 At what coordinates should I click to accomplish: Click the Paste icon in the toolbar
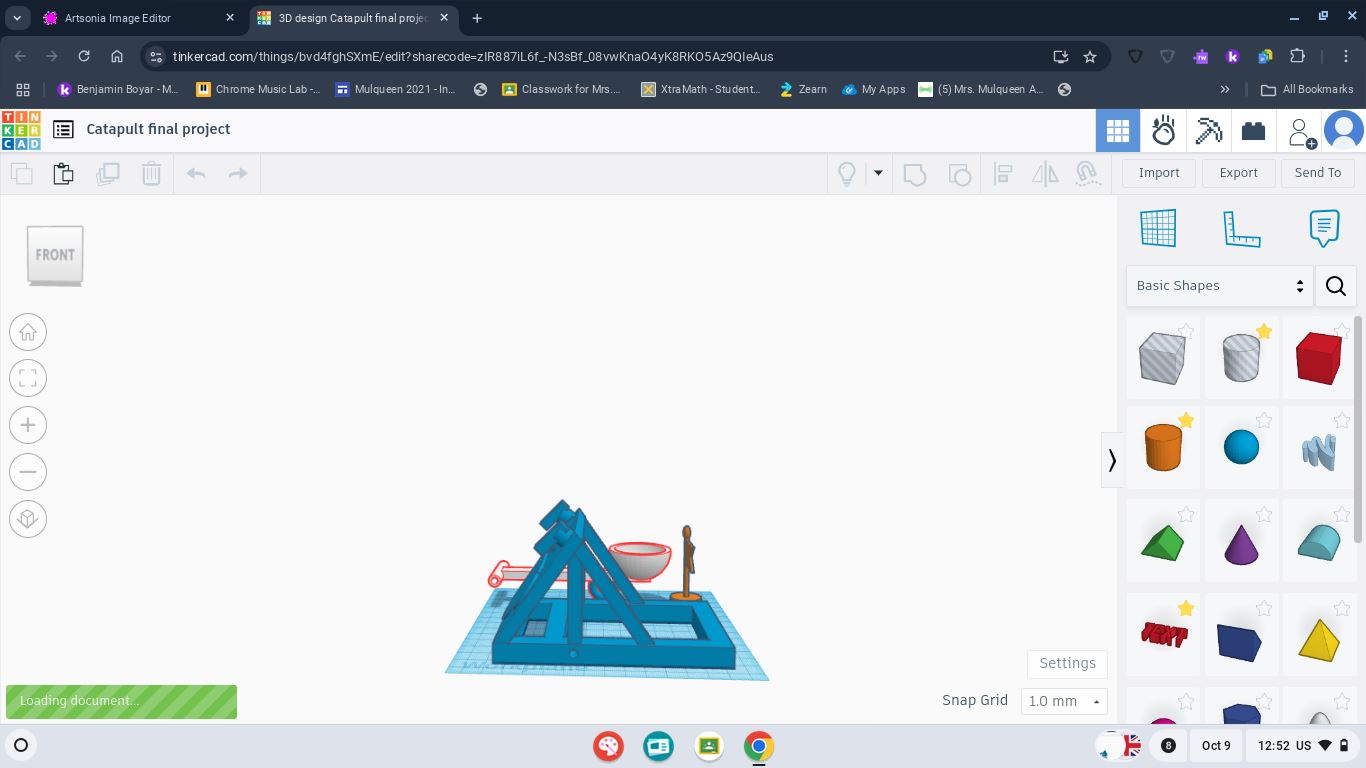[63, 173]
